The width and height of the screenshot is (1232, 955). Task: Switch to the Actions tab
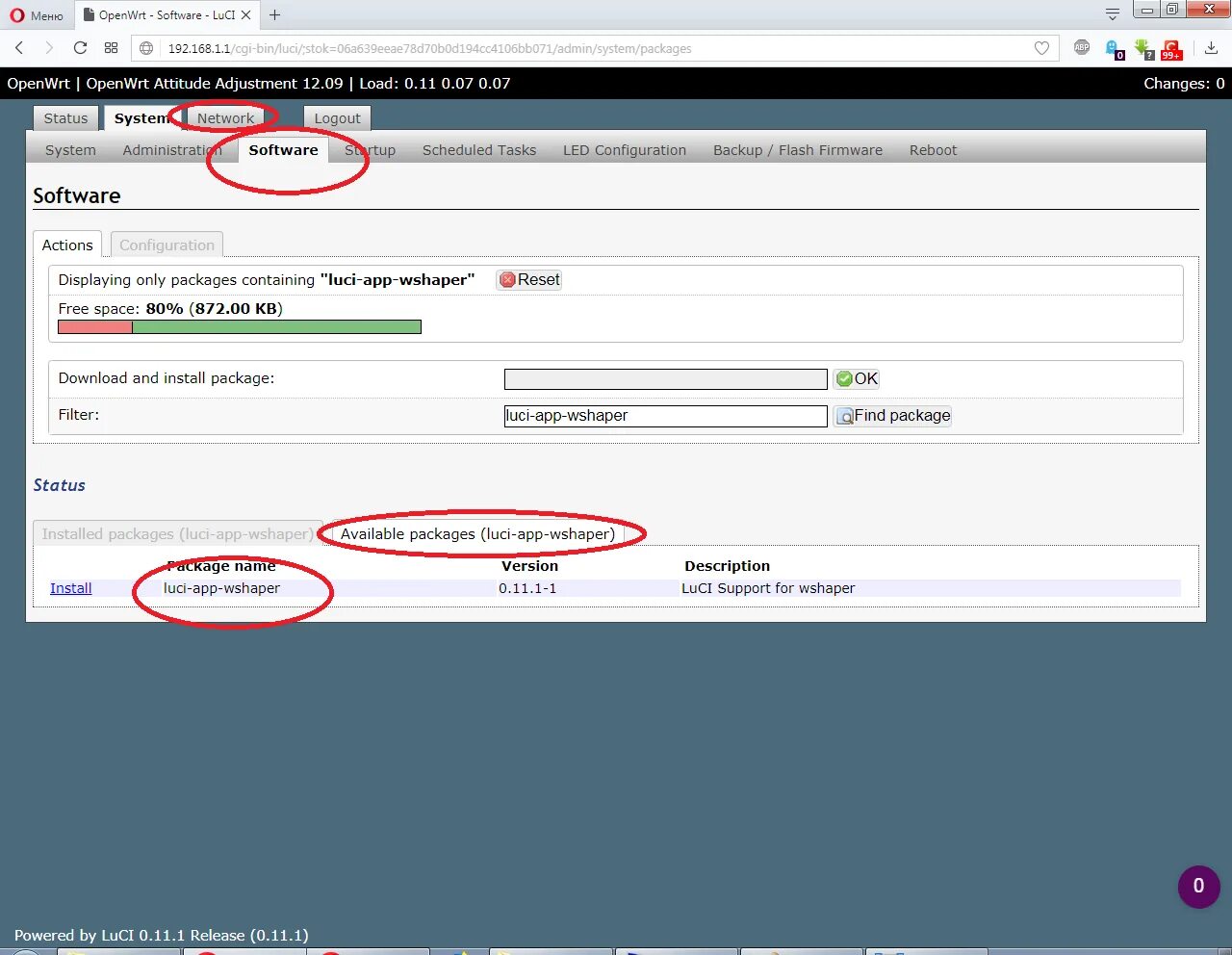pyautogui.click(x=67, y=245)
